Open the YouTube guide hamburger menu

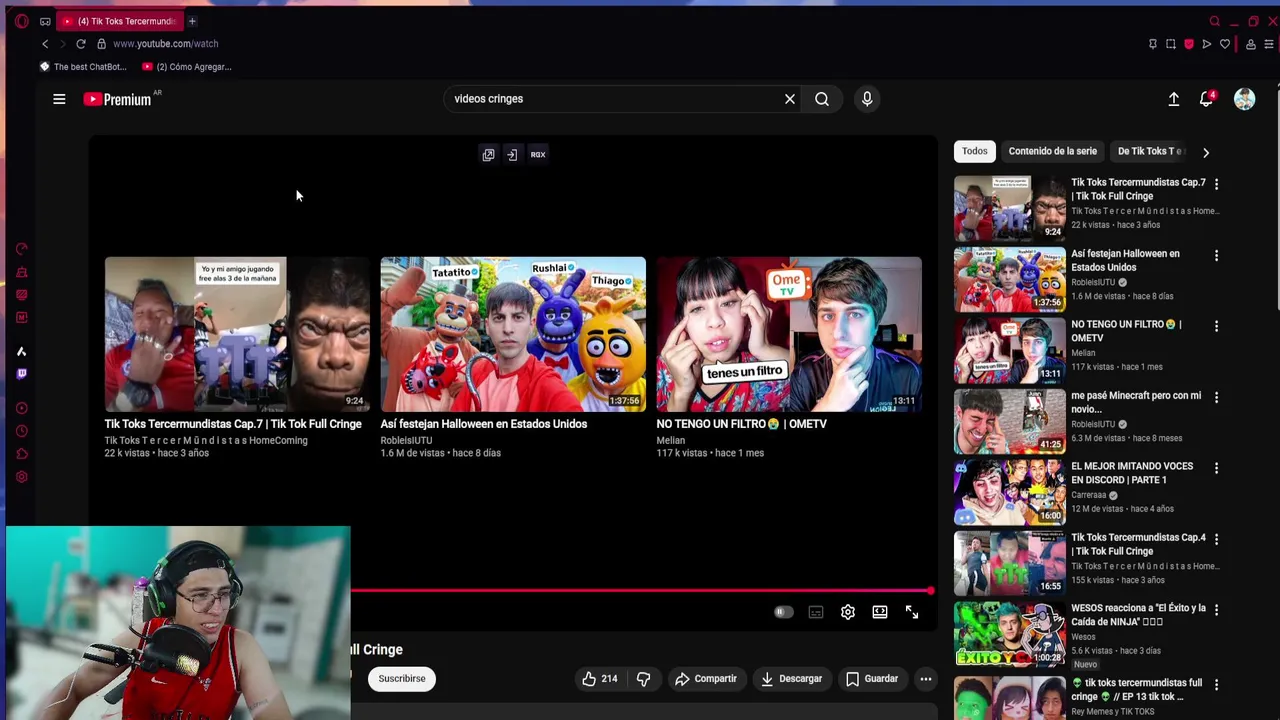tap(59, 99)
